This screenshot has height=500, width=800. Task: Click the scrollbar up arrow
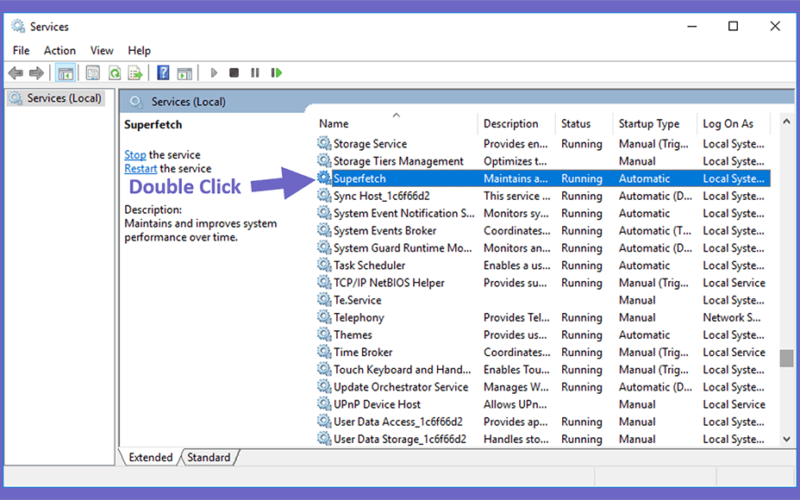786,121
